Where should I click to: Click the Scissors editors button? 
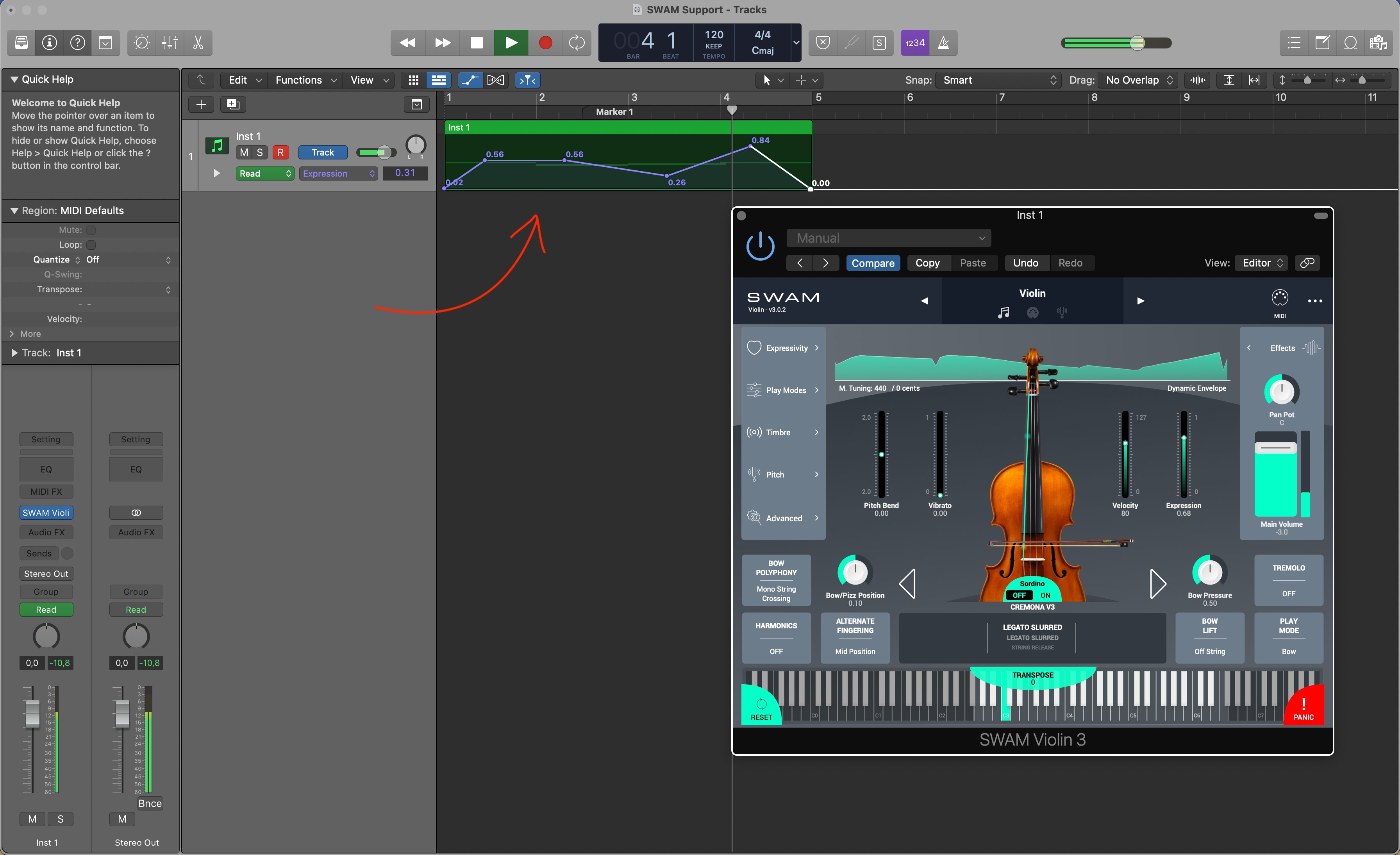pyautogui.click(x=198, y=43)
